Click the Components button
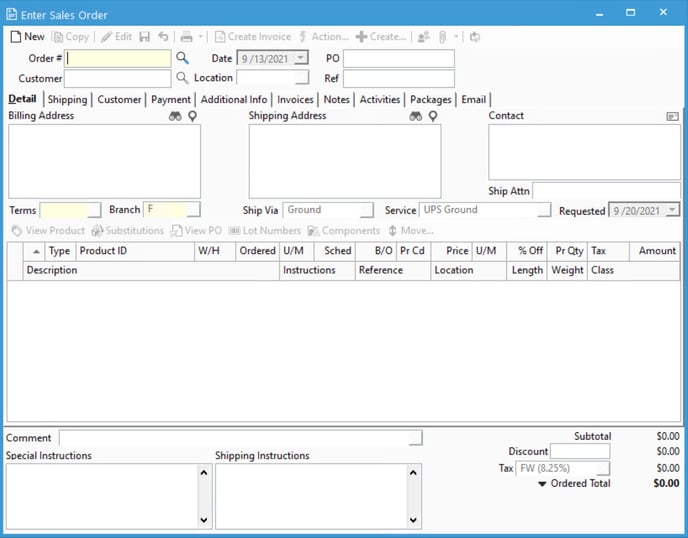 [344, 231]
